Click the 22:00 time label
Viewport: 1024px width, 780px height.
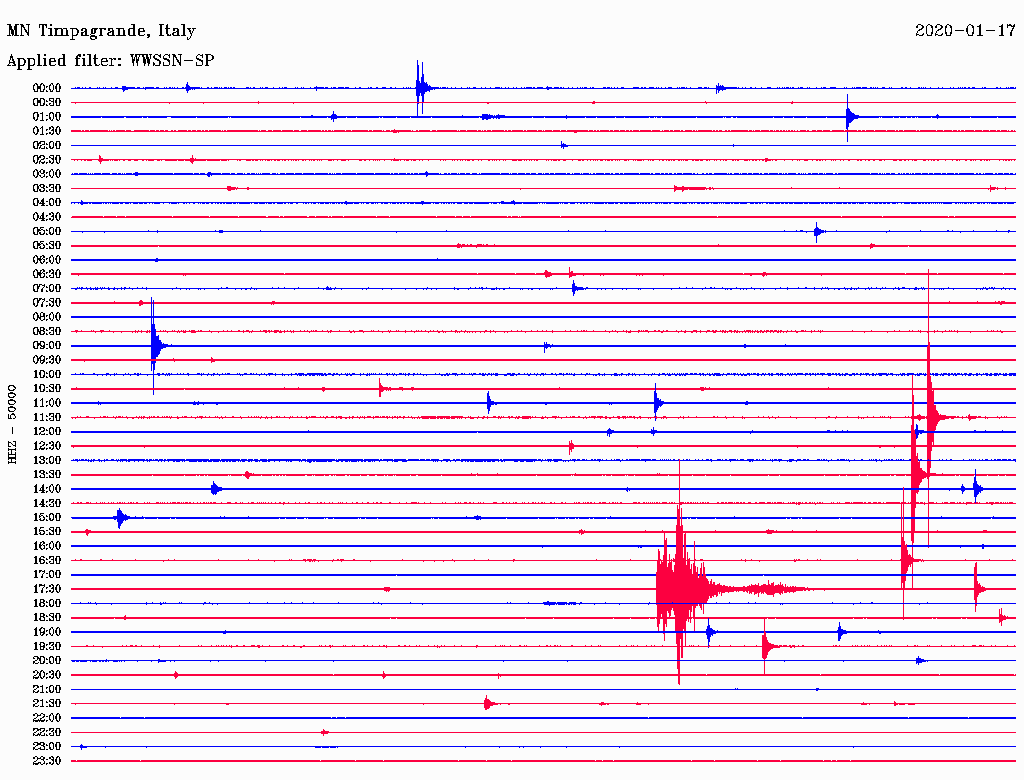pos(47,718)
